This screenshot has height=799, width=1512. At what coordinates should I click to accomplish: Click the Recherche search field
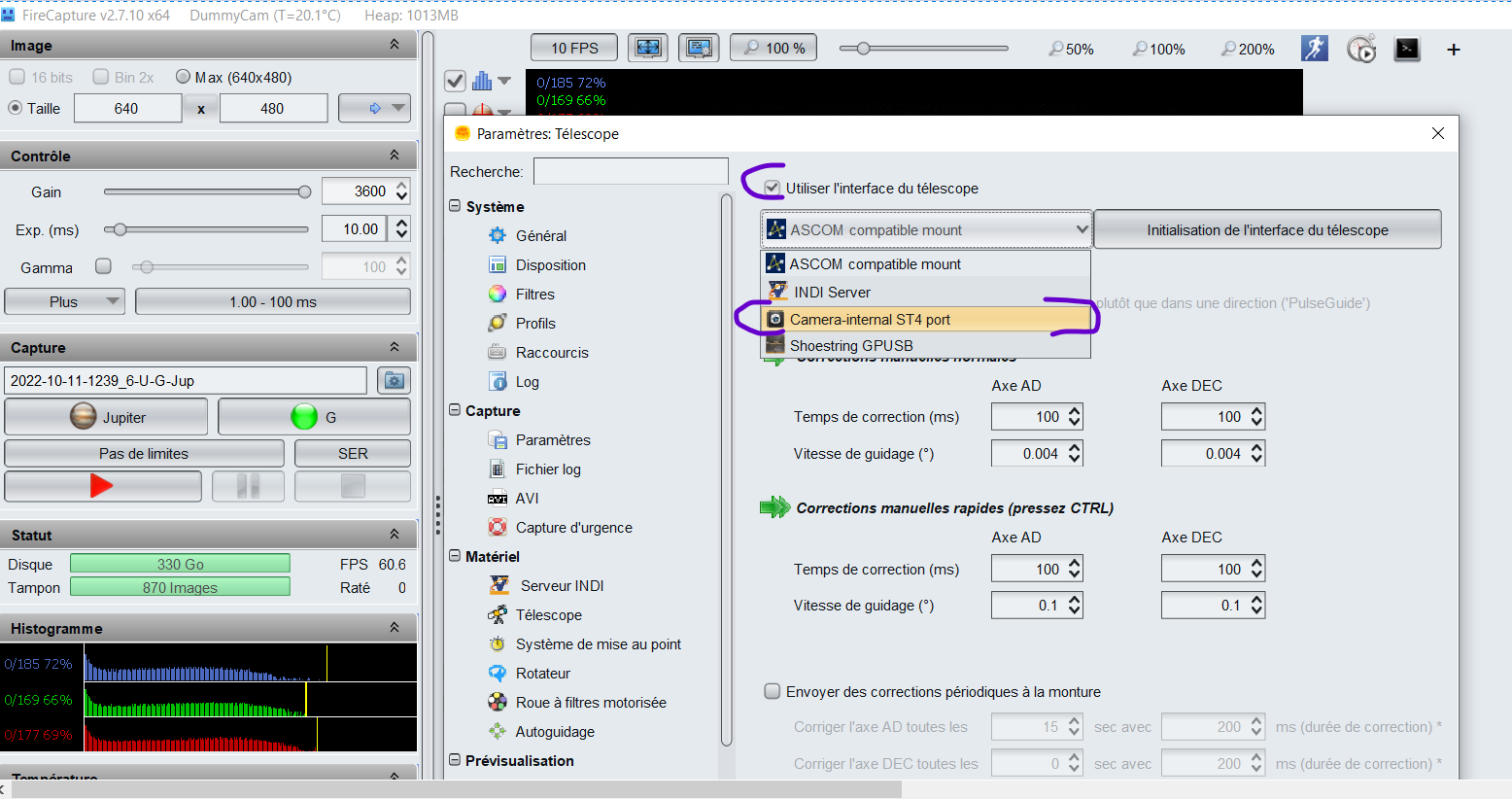point(631,171)
